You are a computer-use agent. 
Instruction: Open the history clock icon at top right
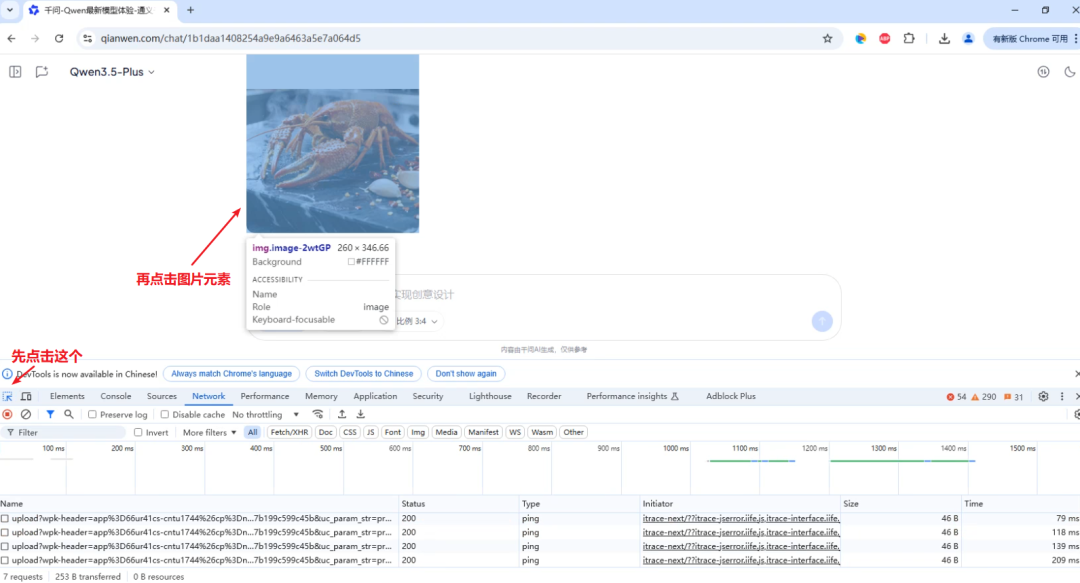pyautogui.click(x=1043, y=72)
